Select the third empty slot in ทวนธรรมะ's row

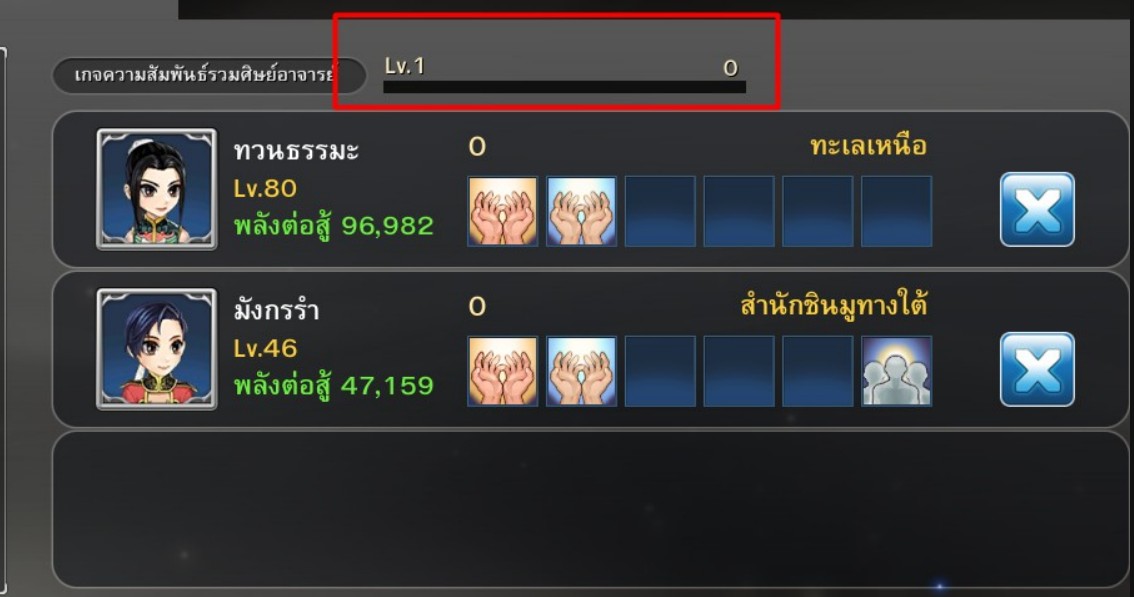click(660, 211)
